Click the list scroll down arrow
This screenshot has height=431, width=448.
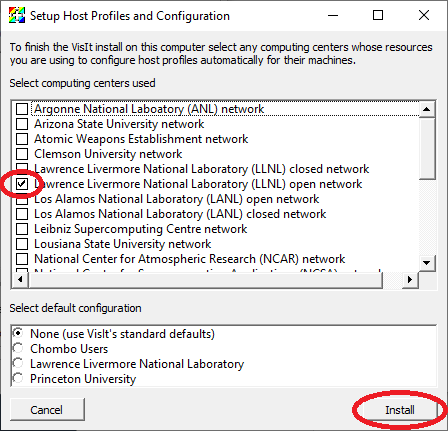pyautogui.click(x=427, y=263)
